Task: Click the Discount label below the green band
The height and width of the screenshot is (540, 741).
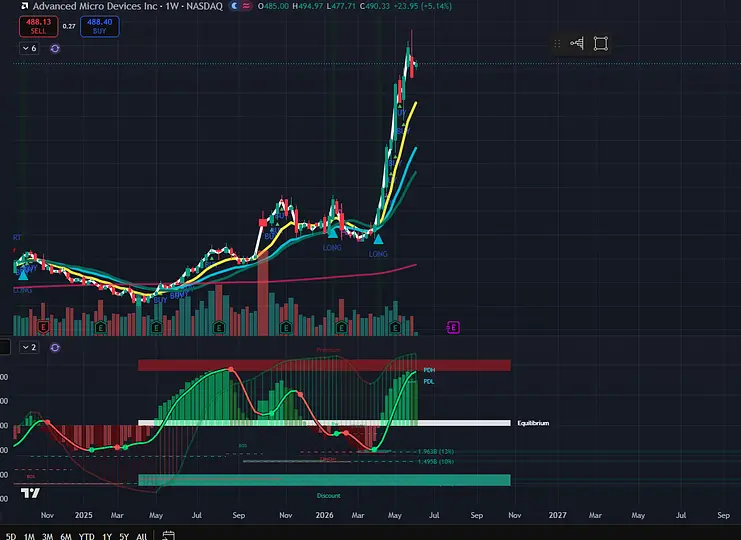Action: point(328,496)
